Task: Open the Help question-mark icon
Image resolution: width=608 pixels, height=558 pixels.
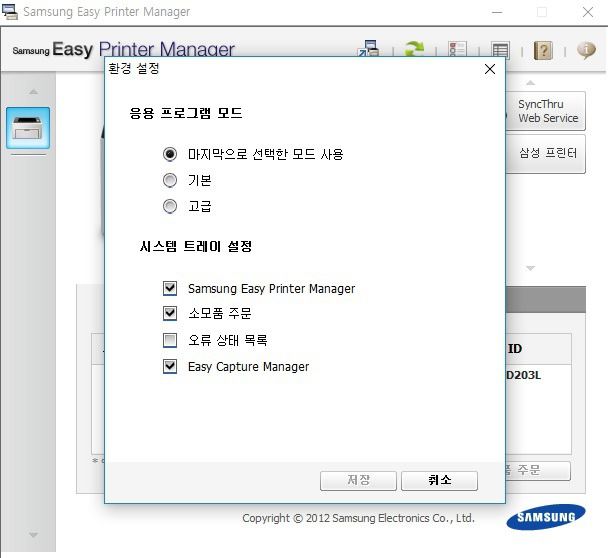Action: 543,50
